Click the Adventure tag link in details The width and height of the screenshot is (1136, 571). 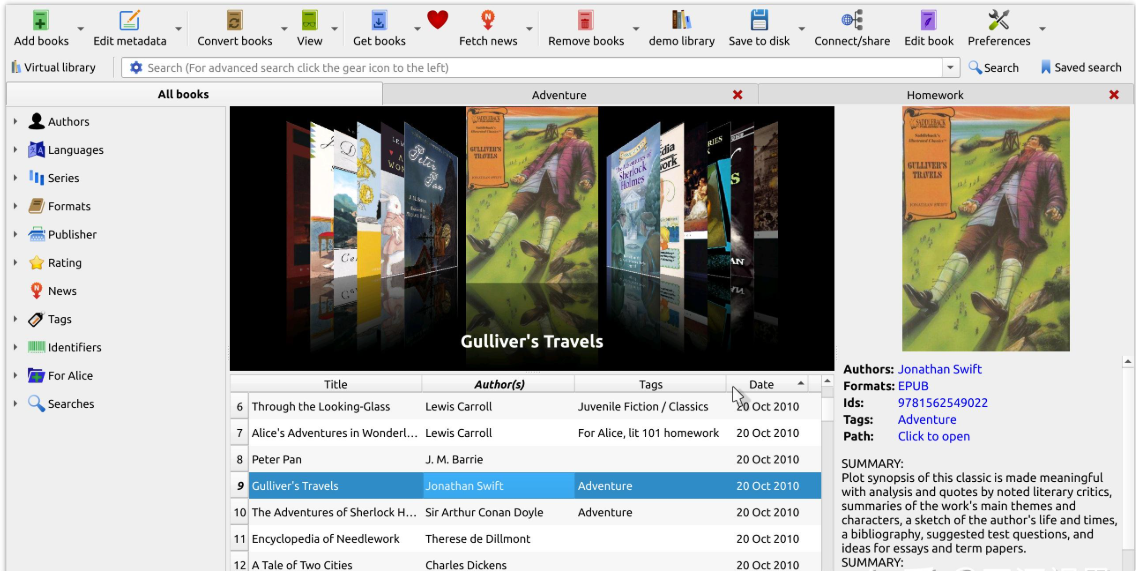coord(927,419)
